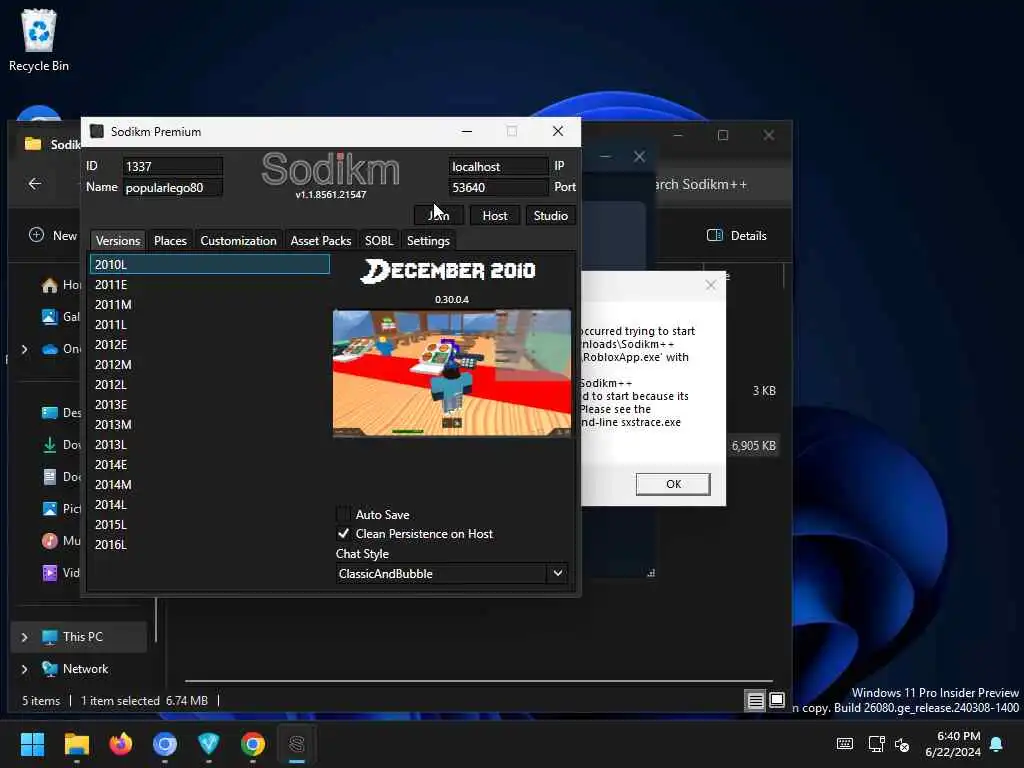Open the SOBL tab
1024x768 pixels.
pos(379,240)
